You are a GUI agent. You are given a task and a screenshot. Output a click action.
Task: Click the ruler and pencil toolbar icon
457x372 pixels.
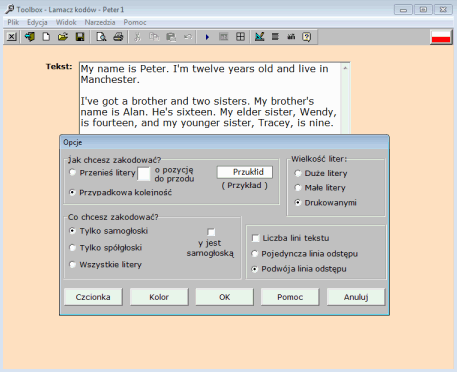tap(259, 37)
